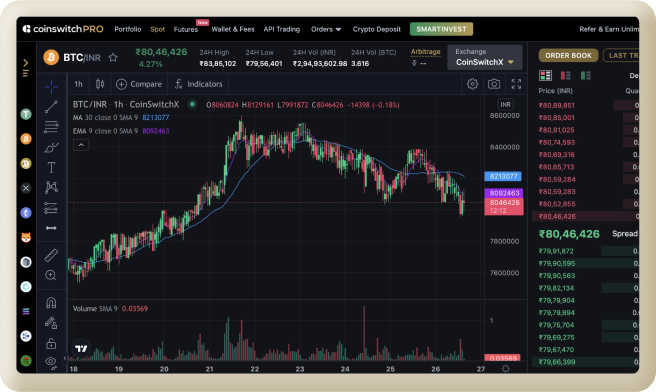Open Crypto Deposit page
Viewport: 656px width, 392px height.
tap(377, 29)
